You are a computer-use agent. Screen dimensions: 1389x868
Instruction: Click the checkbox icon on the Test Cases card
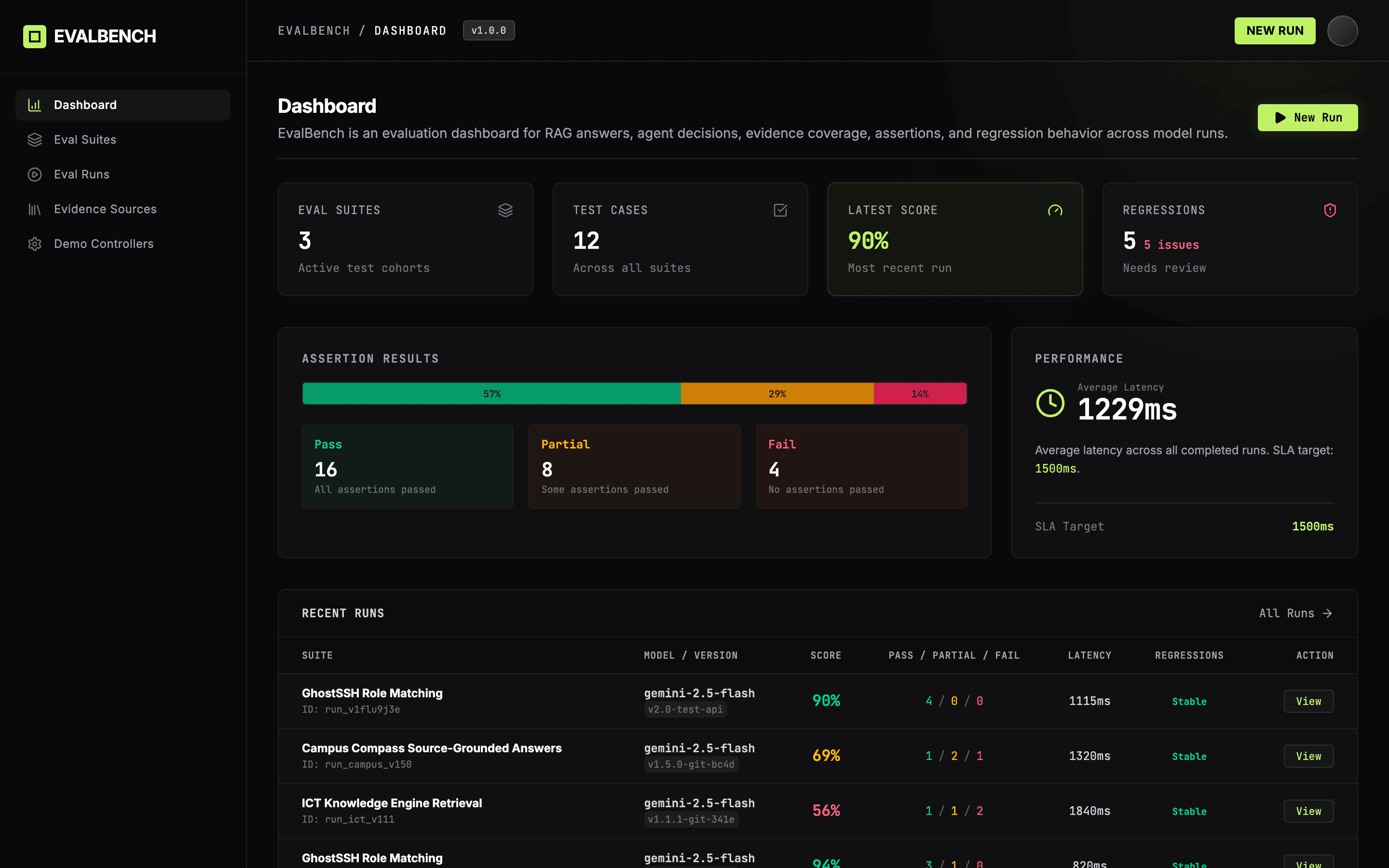pyautogui.click(x=780, y=210)
